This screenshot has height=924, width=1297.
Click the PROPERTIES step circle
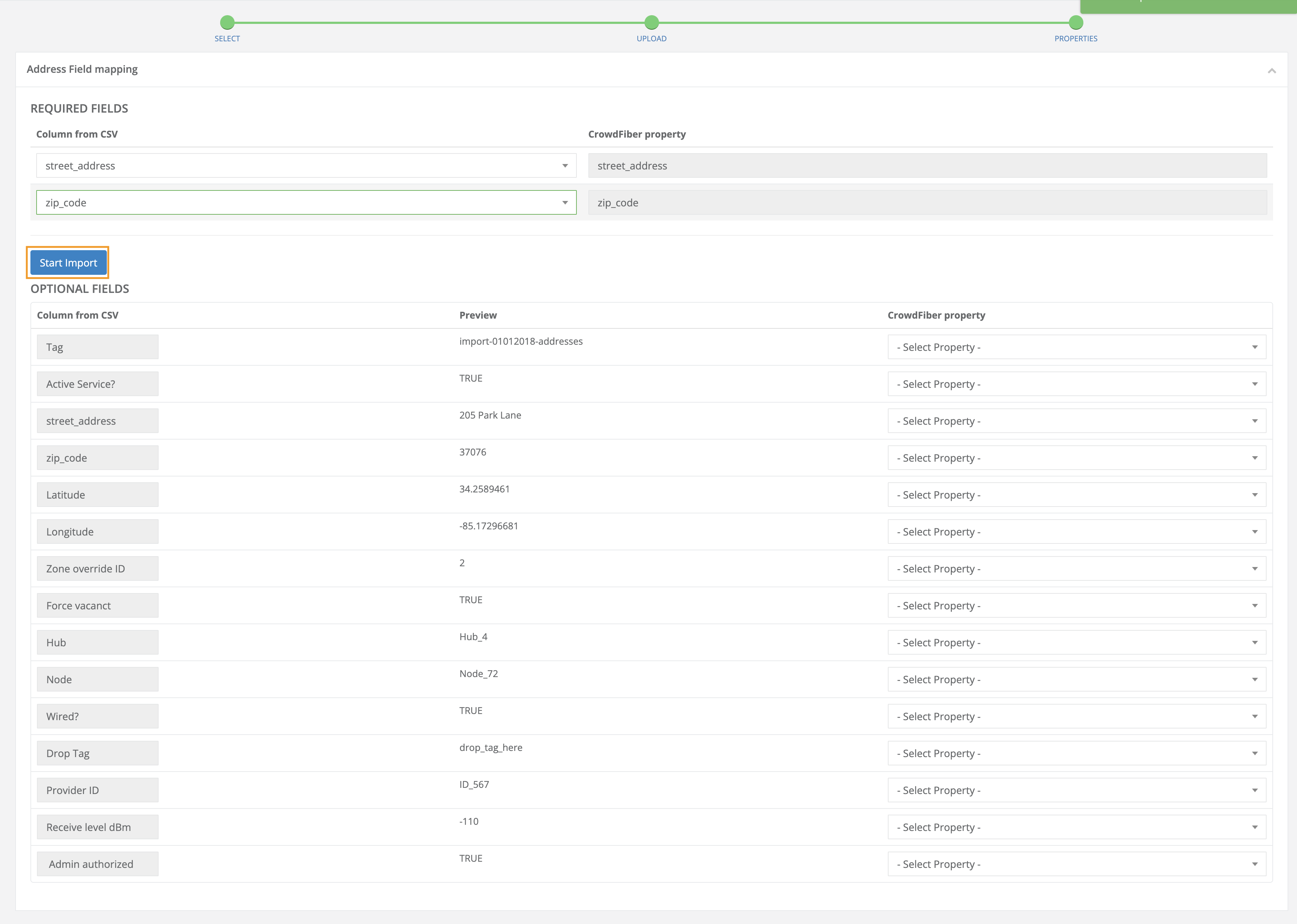click(1075, 23)
